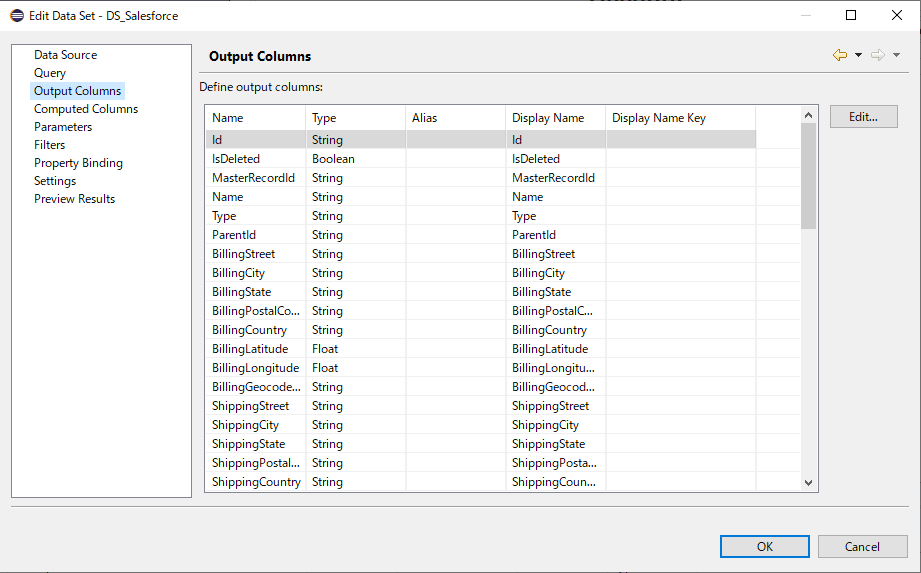Select the BillingLatitude row
Screen dimensions: 921x573
coord(400,349)
